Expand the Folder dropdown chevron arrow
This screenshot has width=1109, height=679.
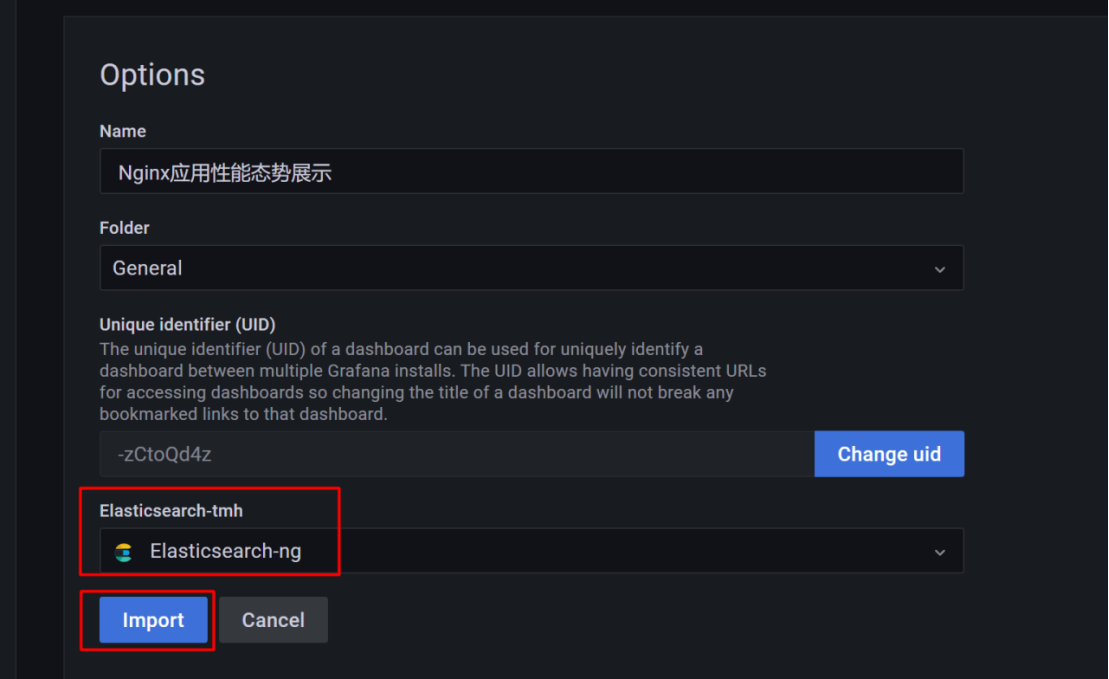pyautogui.click(x=940, y=269)
